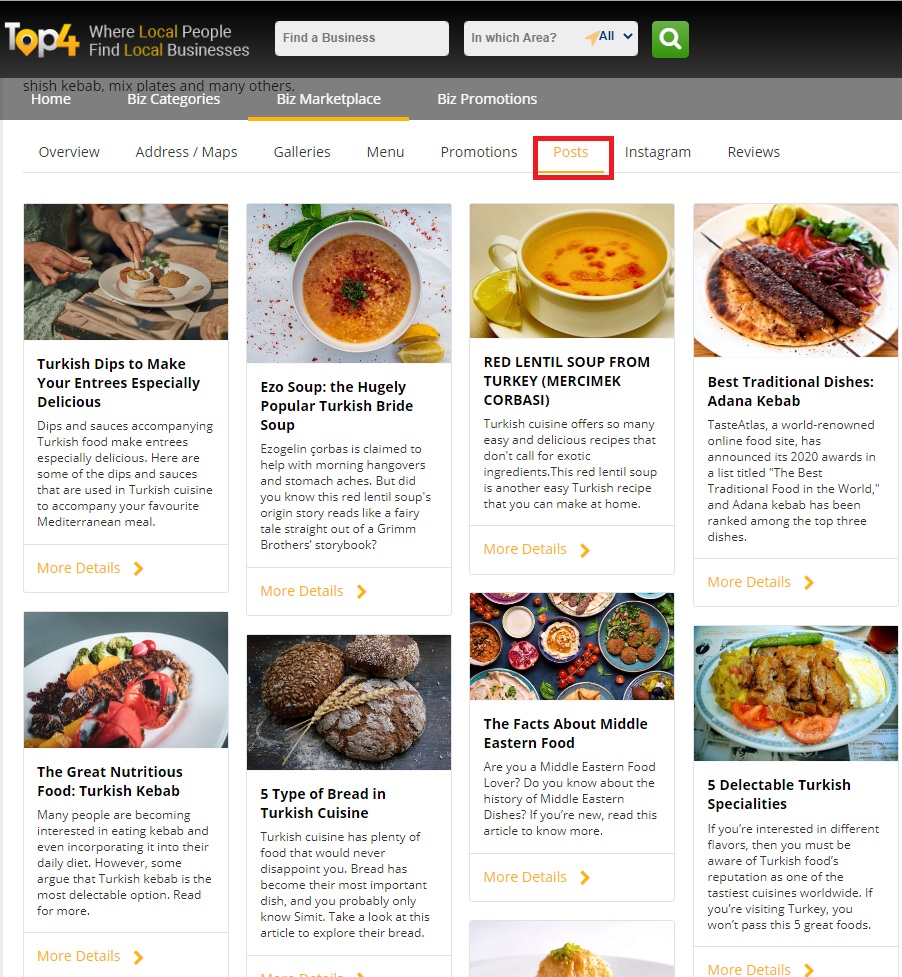Open the 5 Delectable Turkish Specialities image
Screen dimensions: 902x977
point(796,693)
